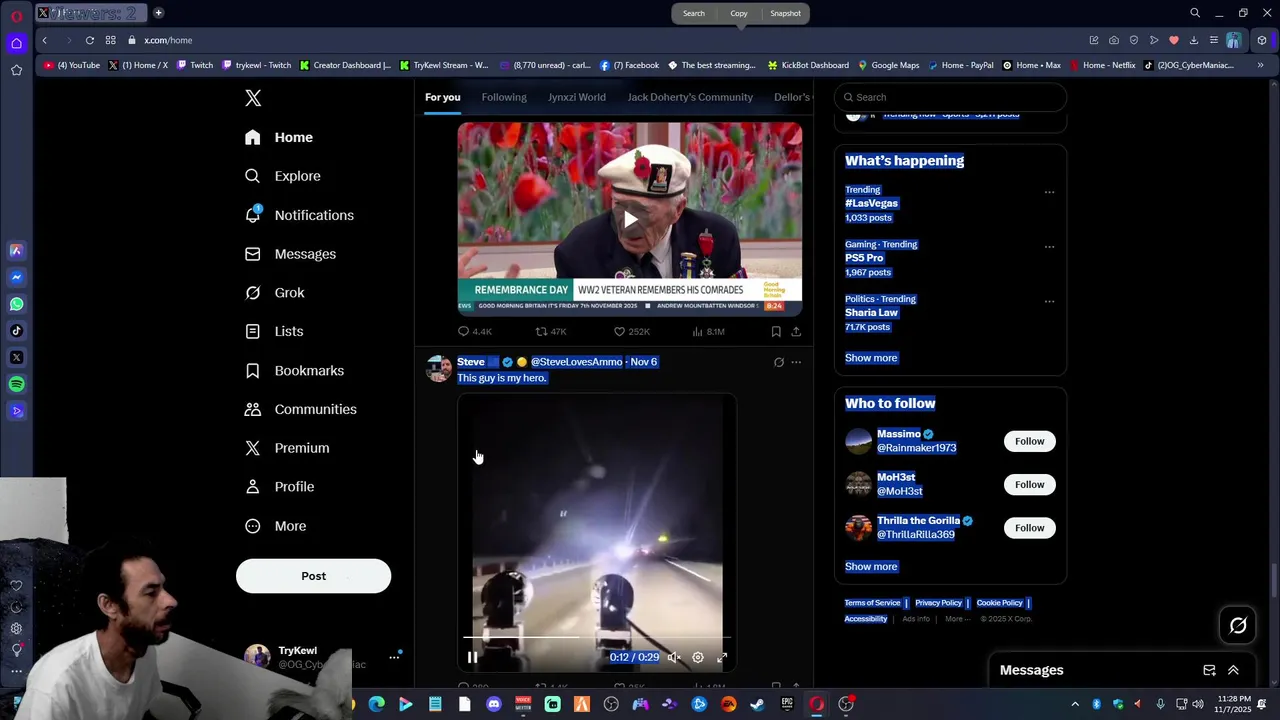The image size is (1280, 720).
Task: Open Communities in the sidebar
Action: 301,409
